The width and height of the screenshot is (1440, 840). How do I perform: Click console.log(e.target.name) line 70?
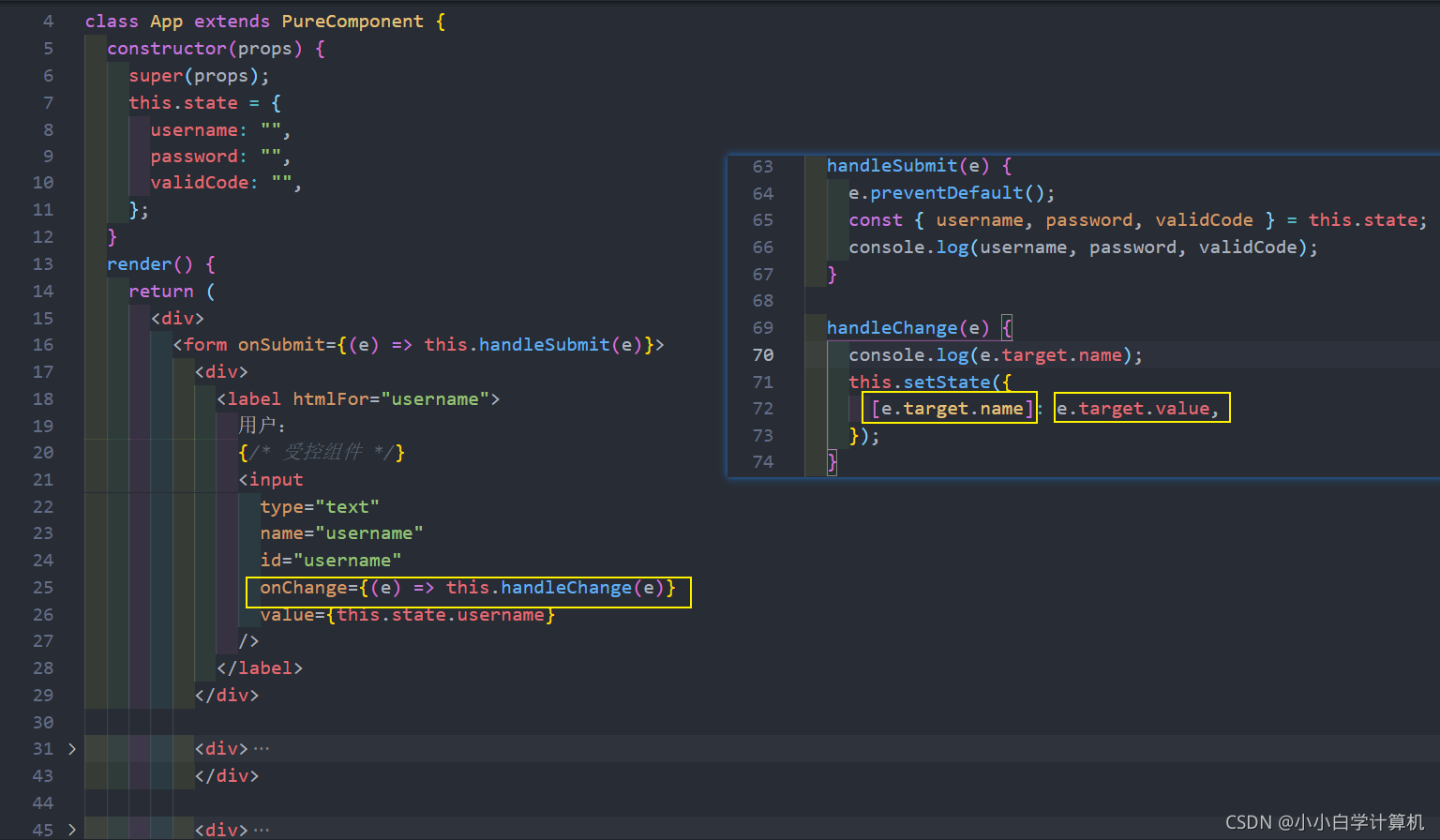point(996,355)
